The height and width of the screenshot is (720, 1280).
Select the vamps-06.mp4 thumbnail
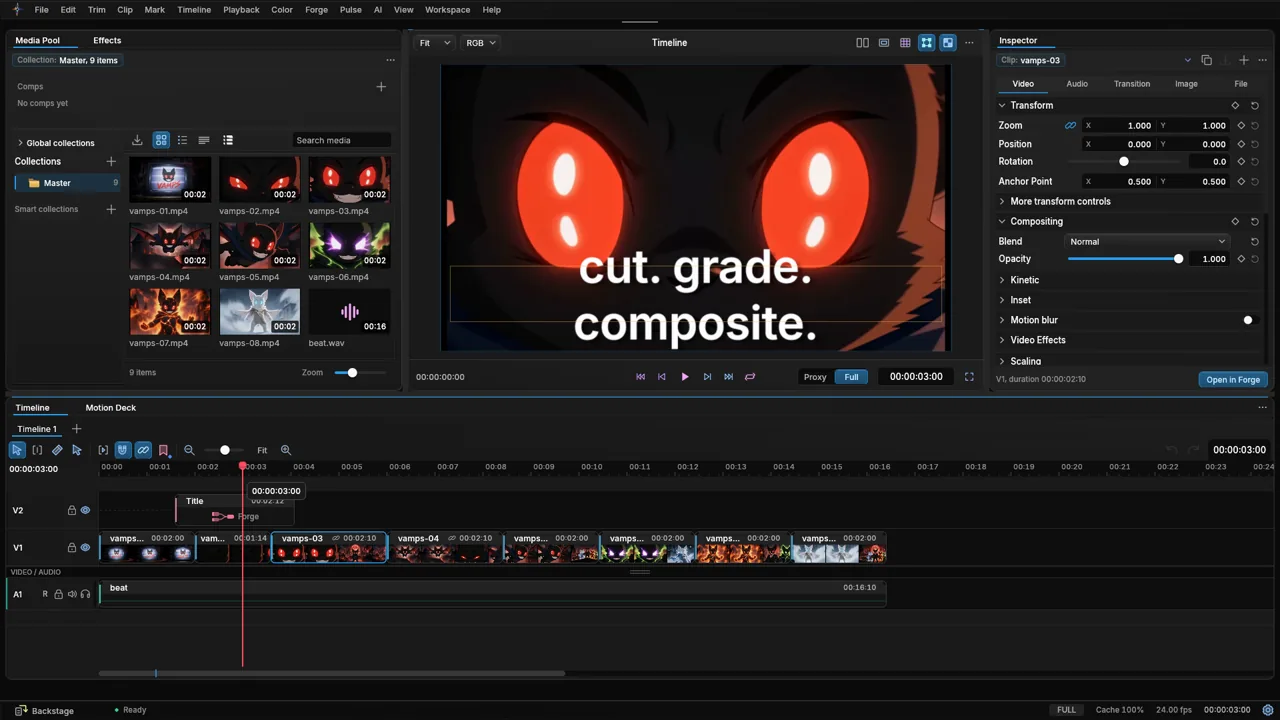pos(349,246)
